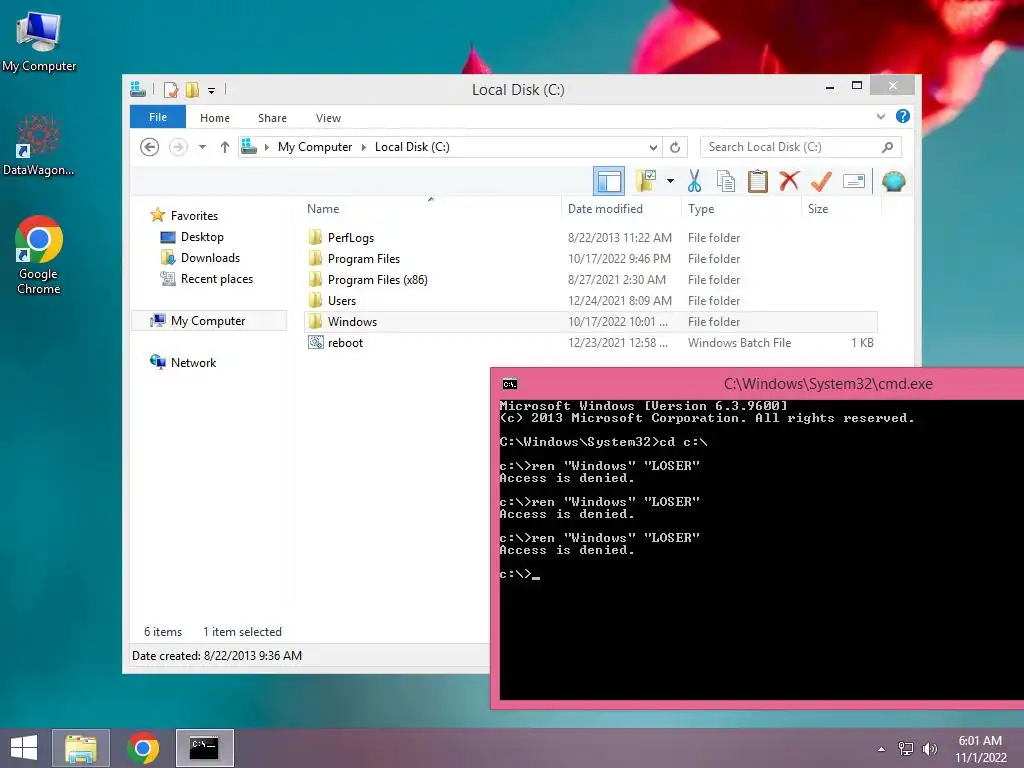Open File Explorer from the taskbar
The image size is (1024, 768).
point(81,748)
